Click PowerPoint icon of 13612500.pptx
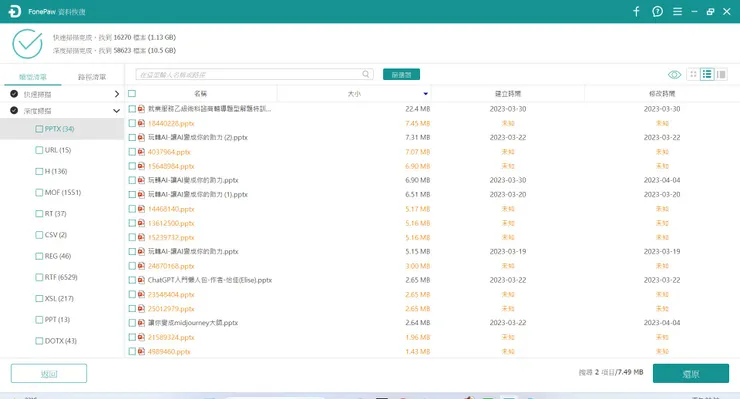 point(141,223)
